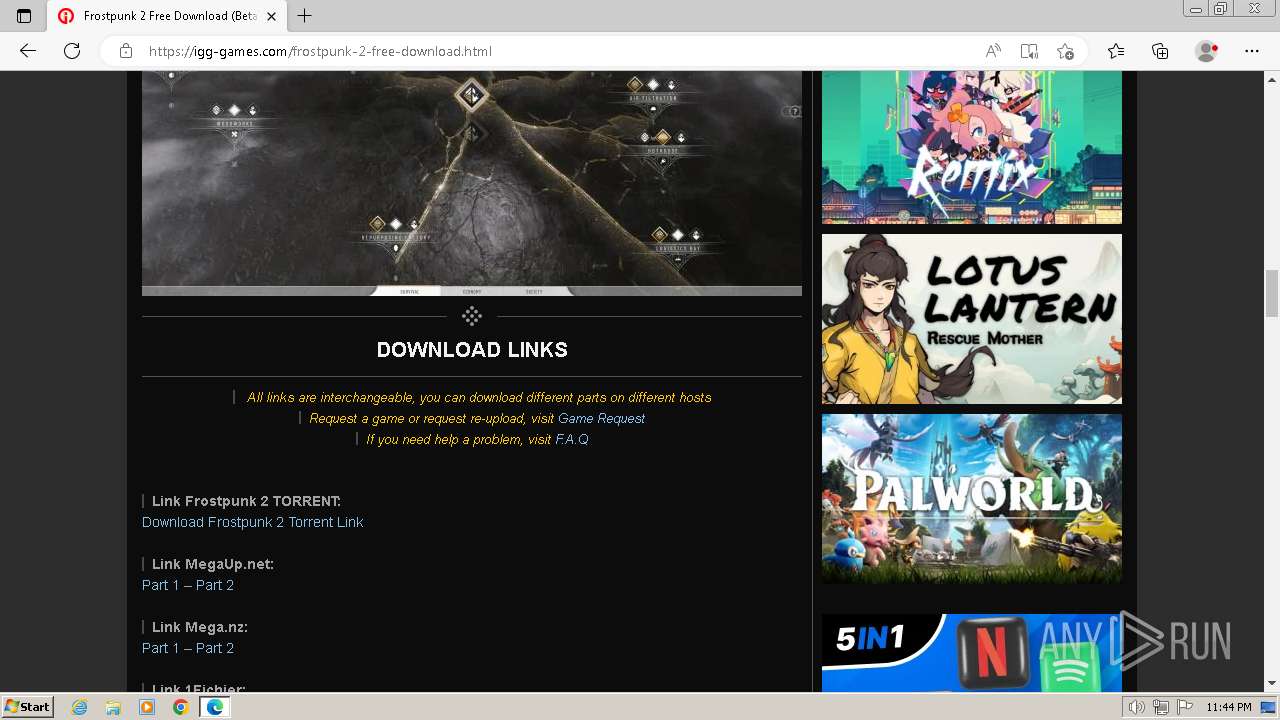Add this page to favorites

(1065, 51)
